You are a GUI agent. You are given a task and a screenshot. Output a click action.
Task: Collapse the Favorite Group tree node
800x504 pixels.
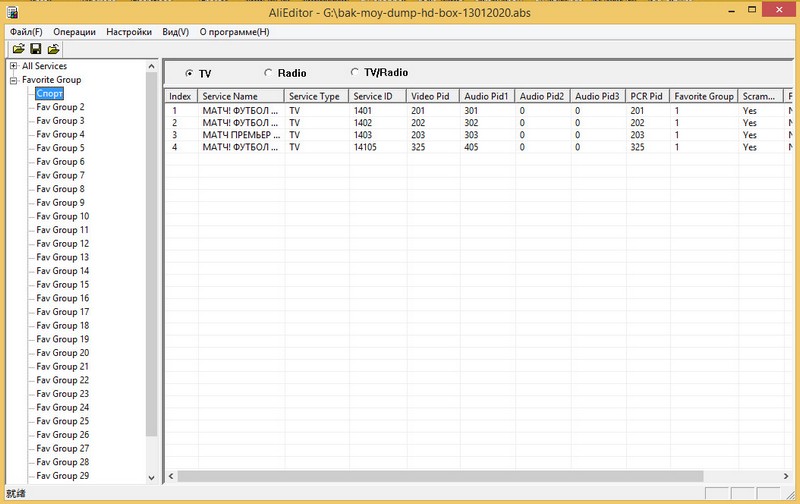tap(14, 80)
